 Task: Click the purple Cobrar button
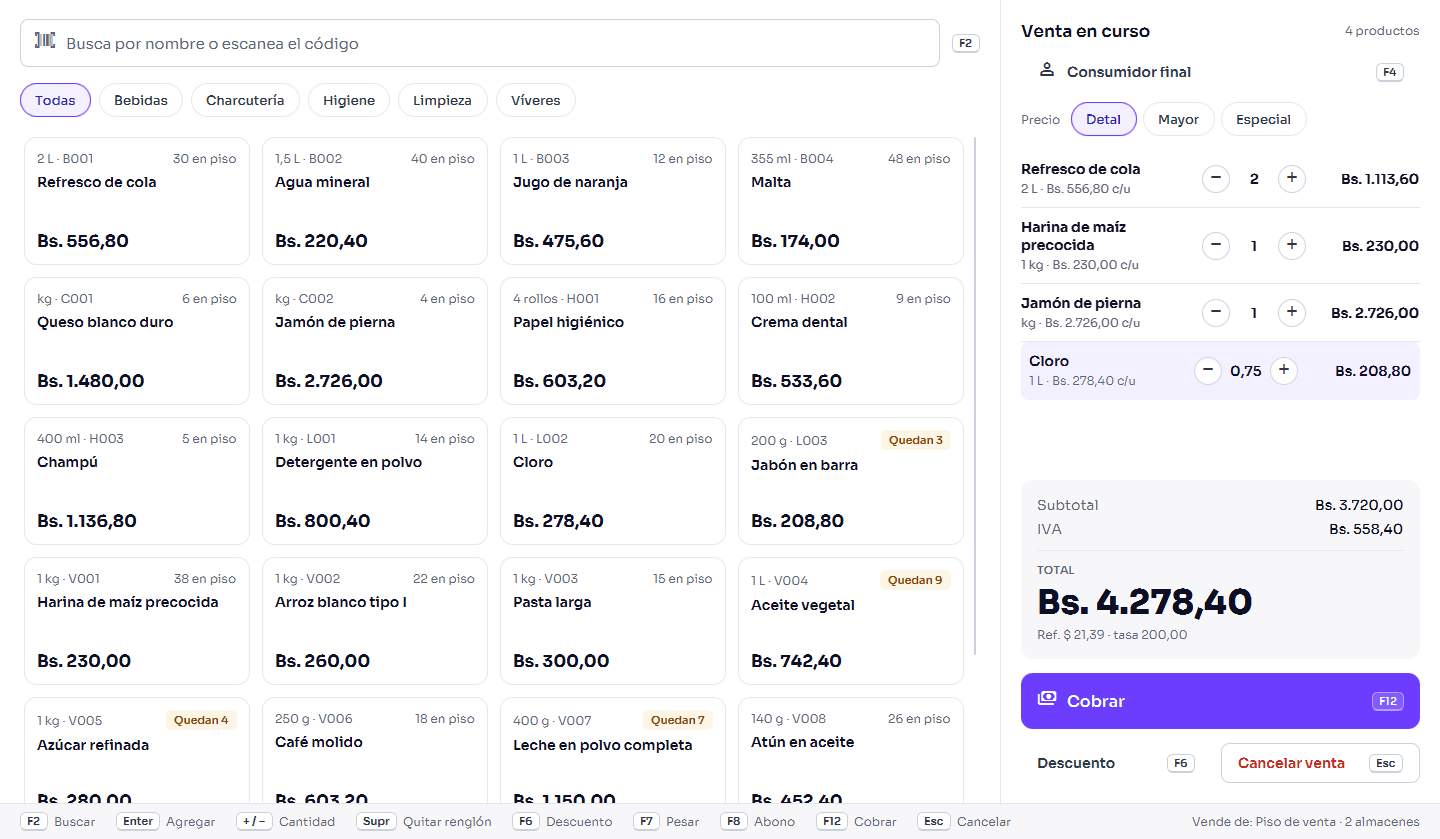(x=1220, y=701)
